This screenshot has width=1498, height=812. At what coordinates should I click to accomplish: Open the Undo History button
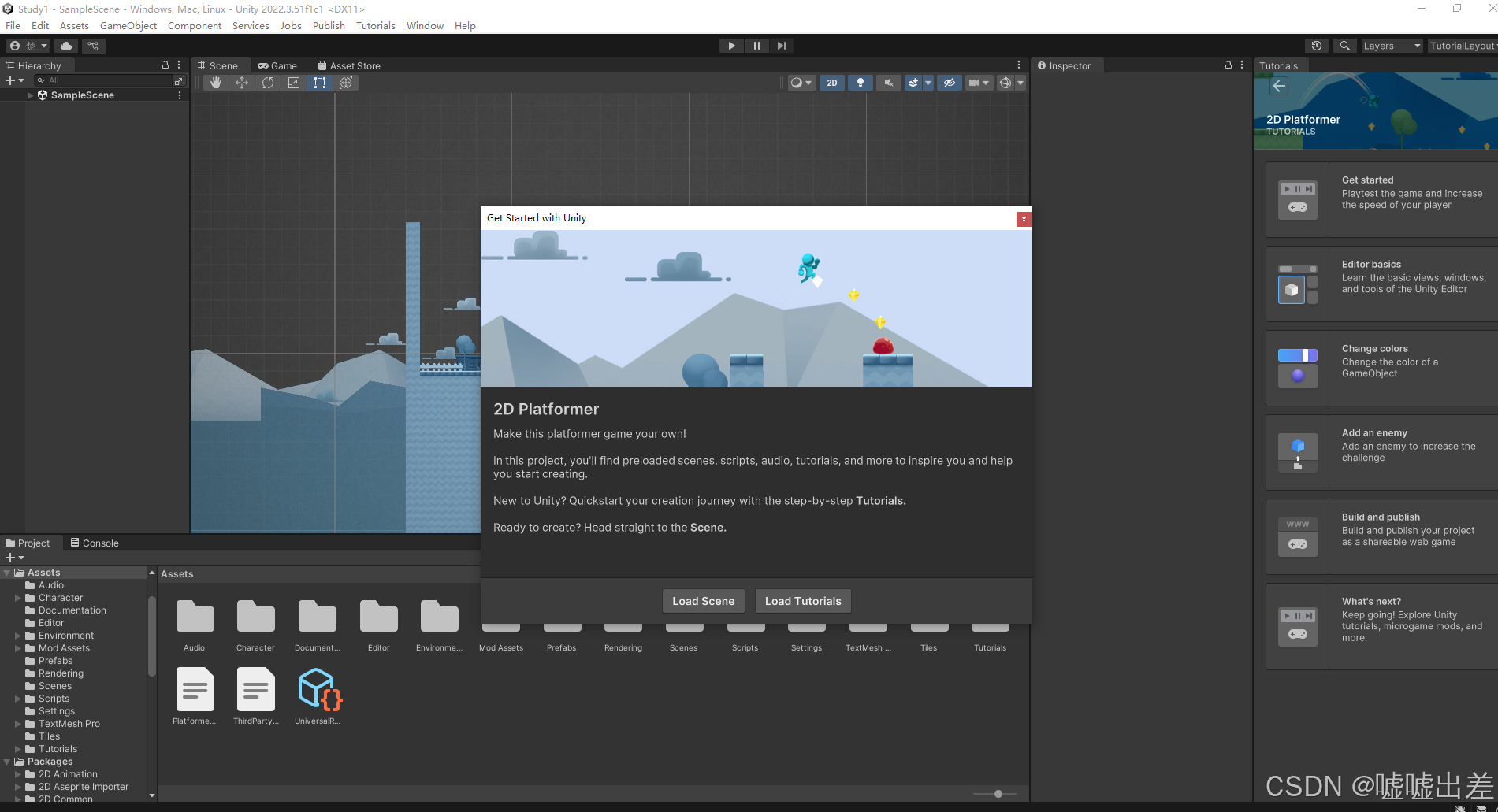[x=1316, y=46]
